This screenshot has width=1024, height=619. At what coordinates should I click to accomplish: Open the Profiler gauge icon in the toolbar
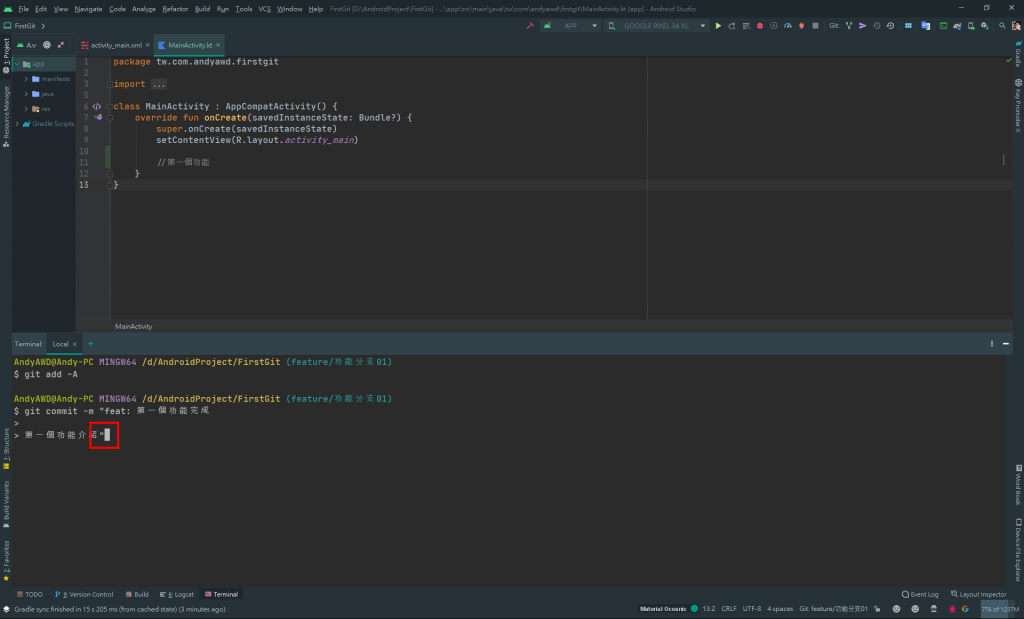(788, 26)
